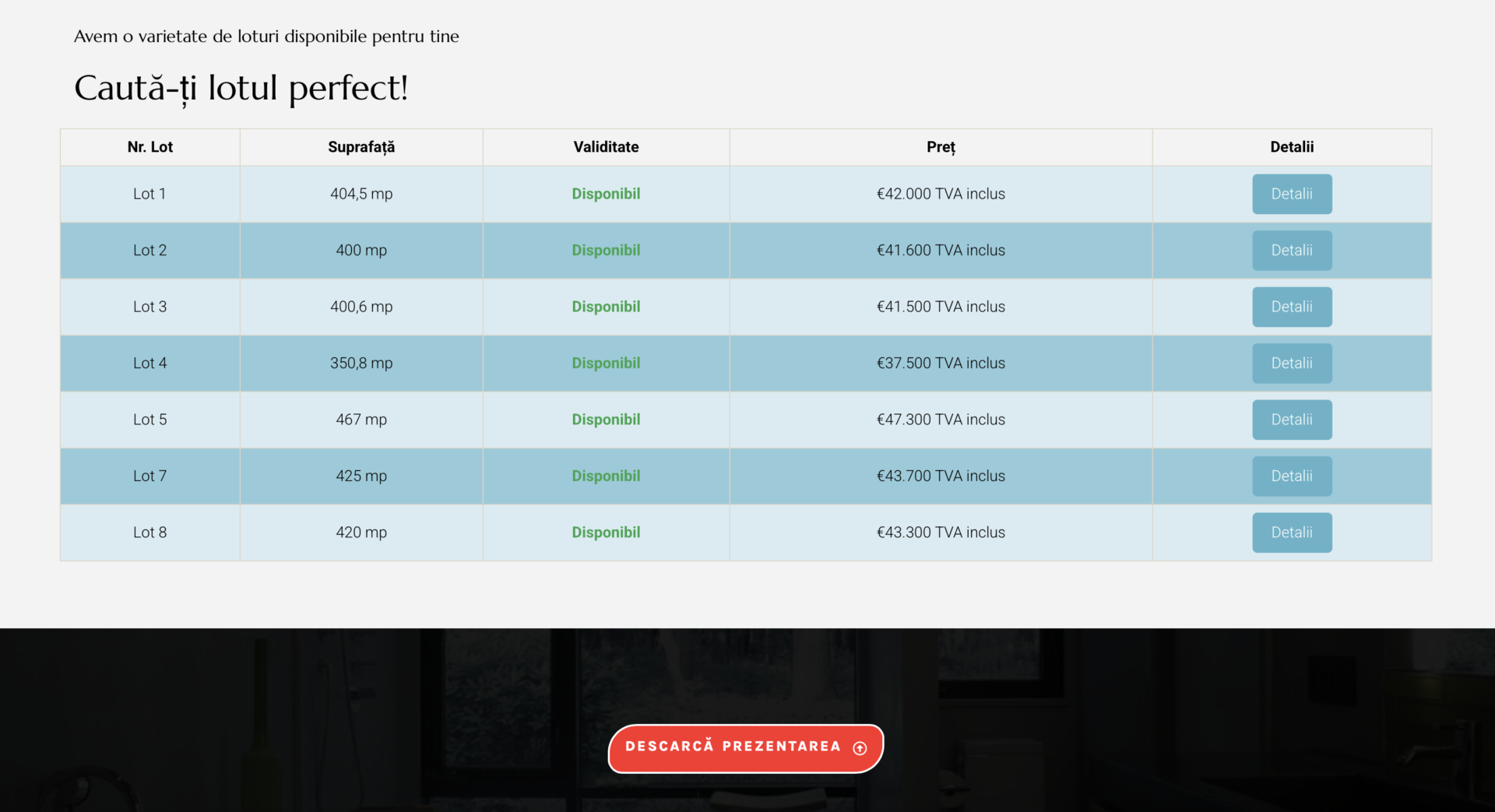Click the arrow icon in Descarcă Prezentarea
This screenshot has width=1495, height=812.
(x=860, y=748)
